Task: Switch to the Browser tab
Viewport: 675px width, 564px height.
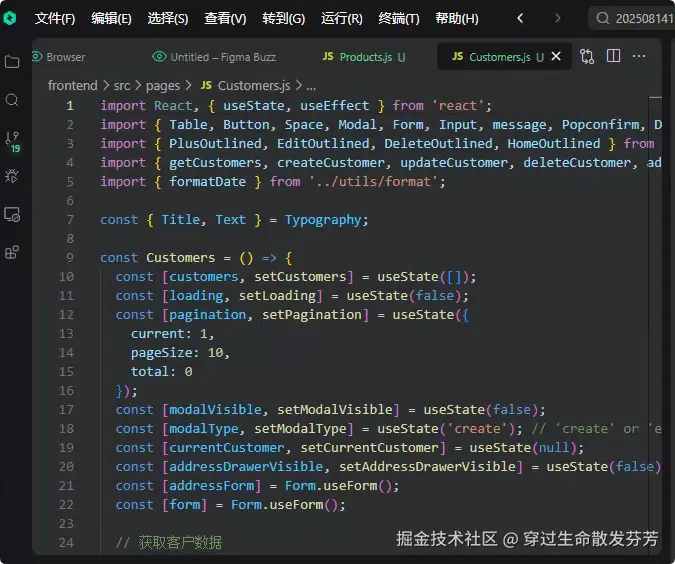Action: [x=59, y=57]
